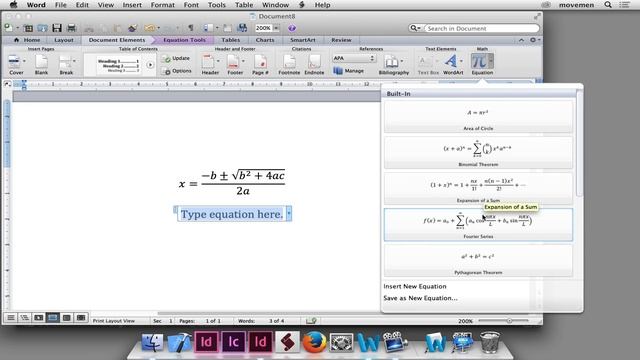
Task: Insert a page Break
Action: [65, 64]
